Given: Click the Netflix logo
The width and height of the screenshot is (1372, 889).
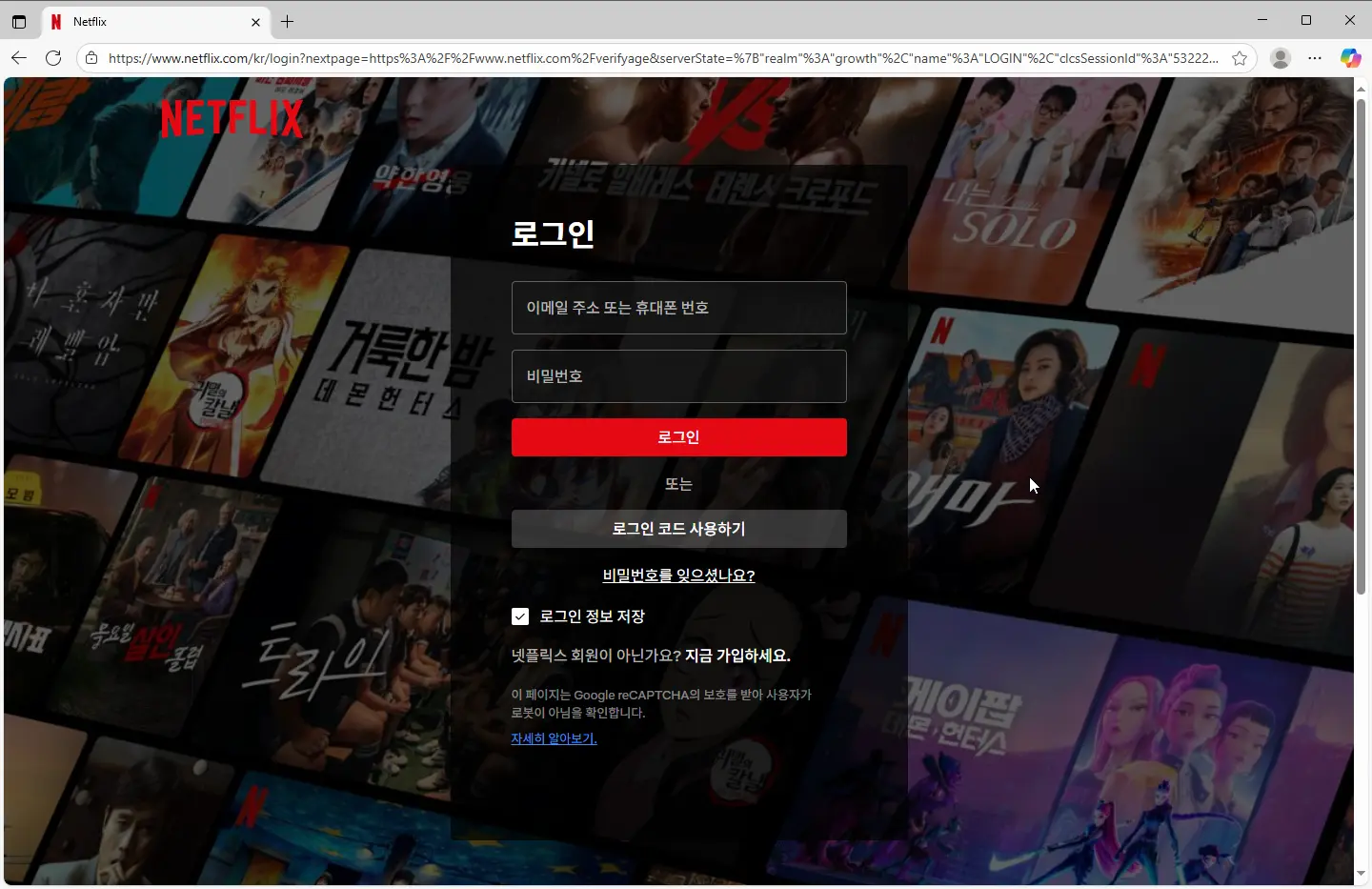Looking at the screenshot, I should pyautogui.click(x=232, y=119).
